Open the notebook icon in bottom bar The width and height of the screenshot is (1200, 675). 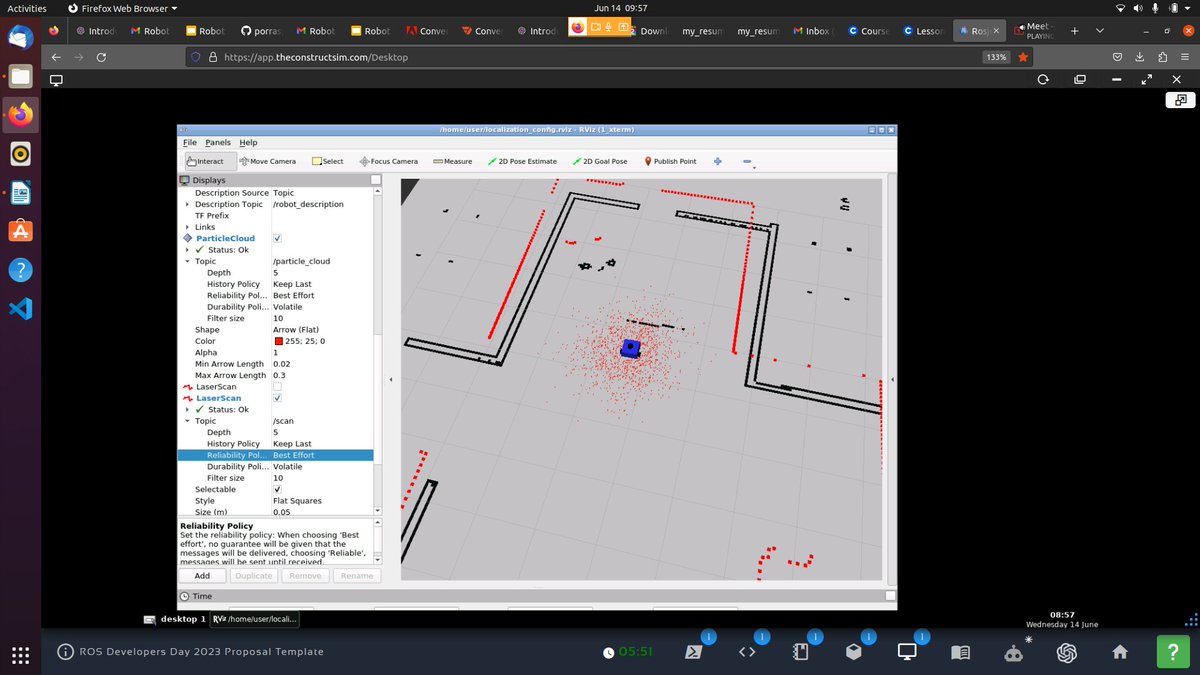(800, 651)
